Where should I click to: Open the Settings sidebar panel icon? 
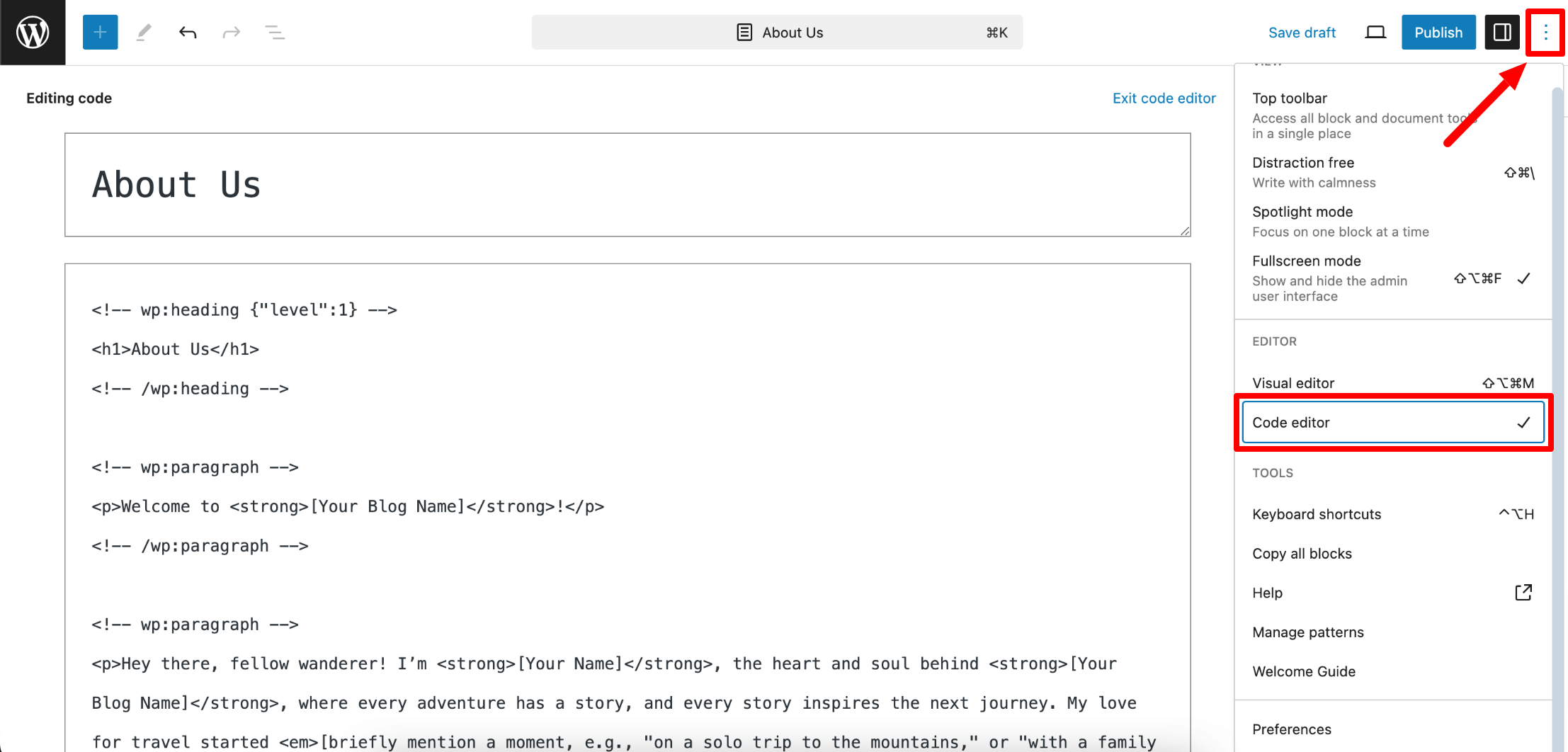[1502, 32]
